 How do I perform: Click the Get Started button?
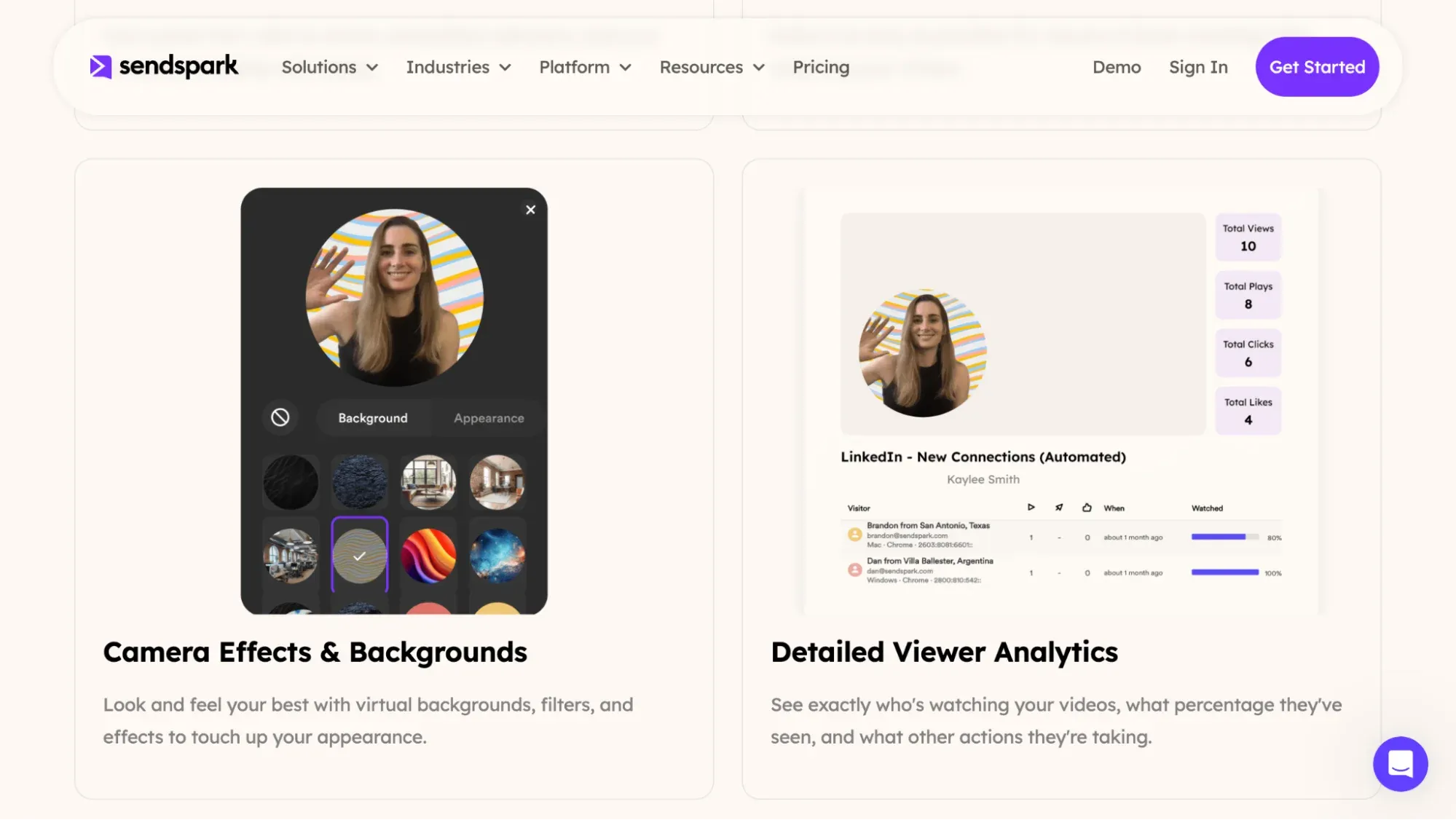tap(1317, 66)
